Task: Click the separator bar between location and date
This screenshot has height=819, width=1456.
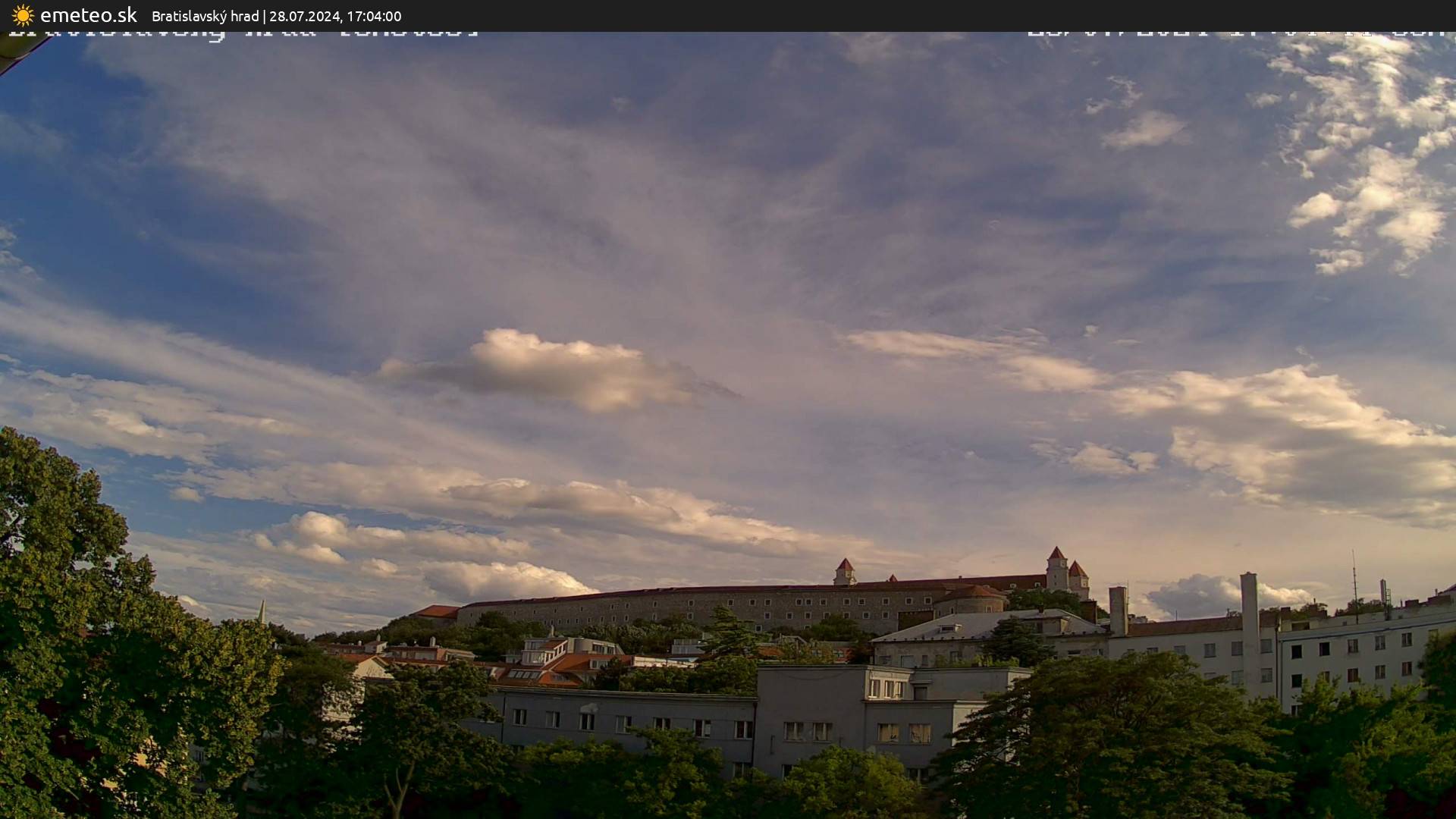Action: 265,16
